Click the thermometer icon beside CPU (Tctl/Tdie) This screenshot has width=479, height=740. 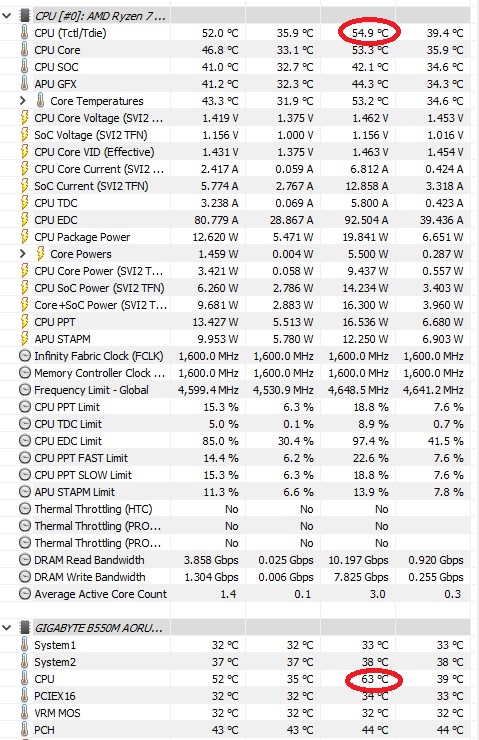coord(24,33)
